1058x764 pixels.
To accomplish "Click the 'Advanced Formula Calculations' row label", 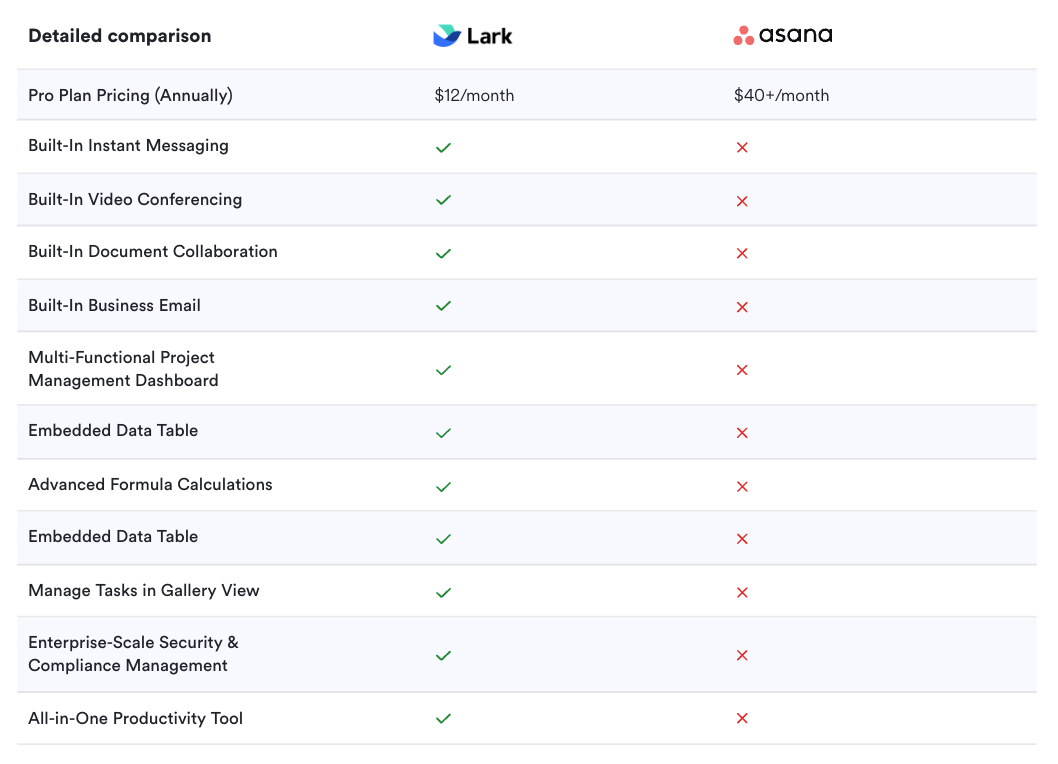I will (150, 484).
